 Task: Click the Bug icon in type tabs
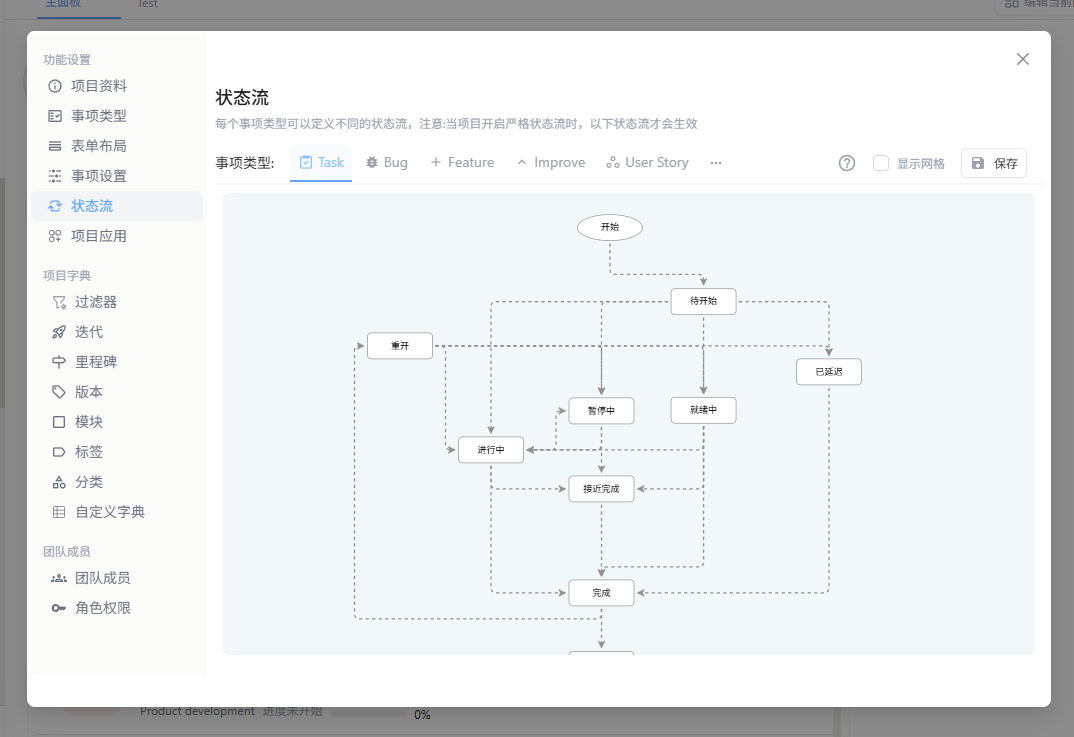372,162
